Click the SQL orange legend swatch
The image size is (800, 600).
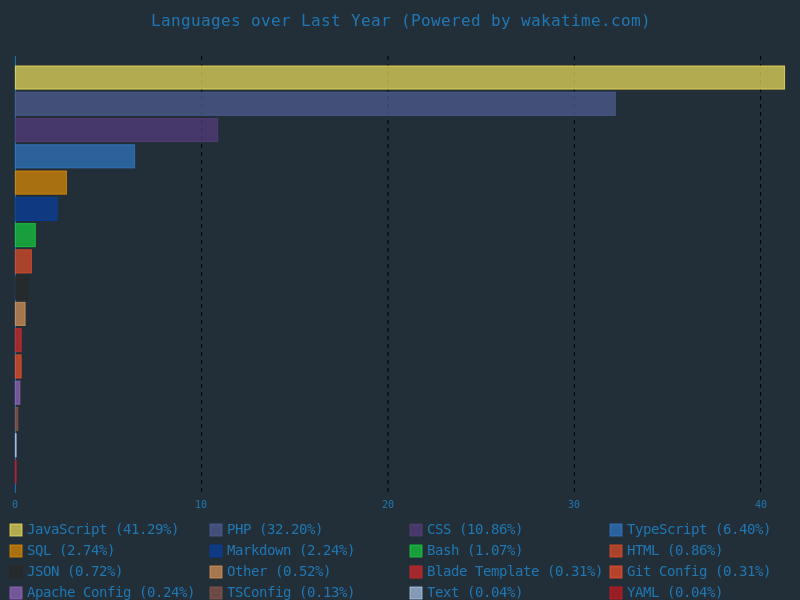coord(16,551)
